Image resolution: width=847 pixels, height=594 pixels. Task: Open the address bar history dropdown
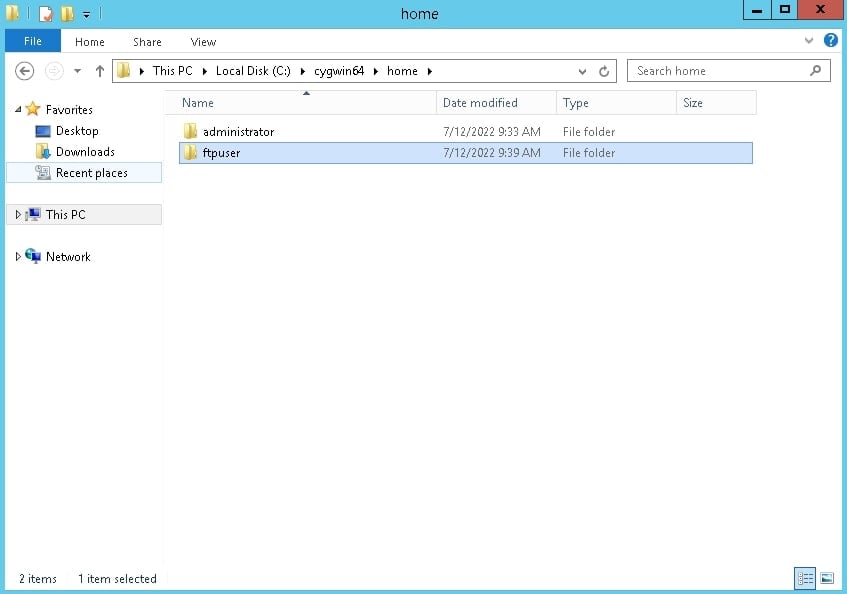582,71
